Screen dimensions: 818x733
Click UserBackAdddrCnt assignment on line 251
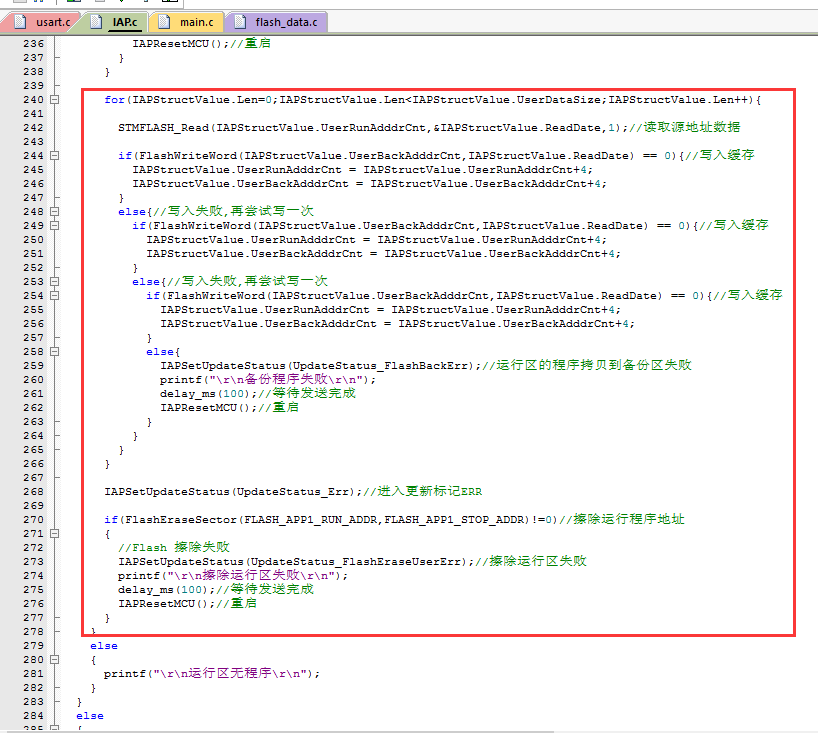[x=383, y=254]
